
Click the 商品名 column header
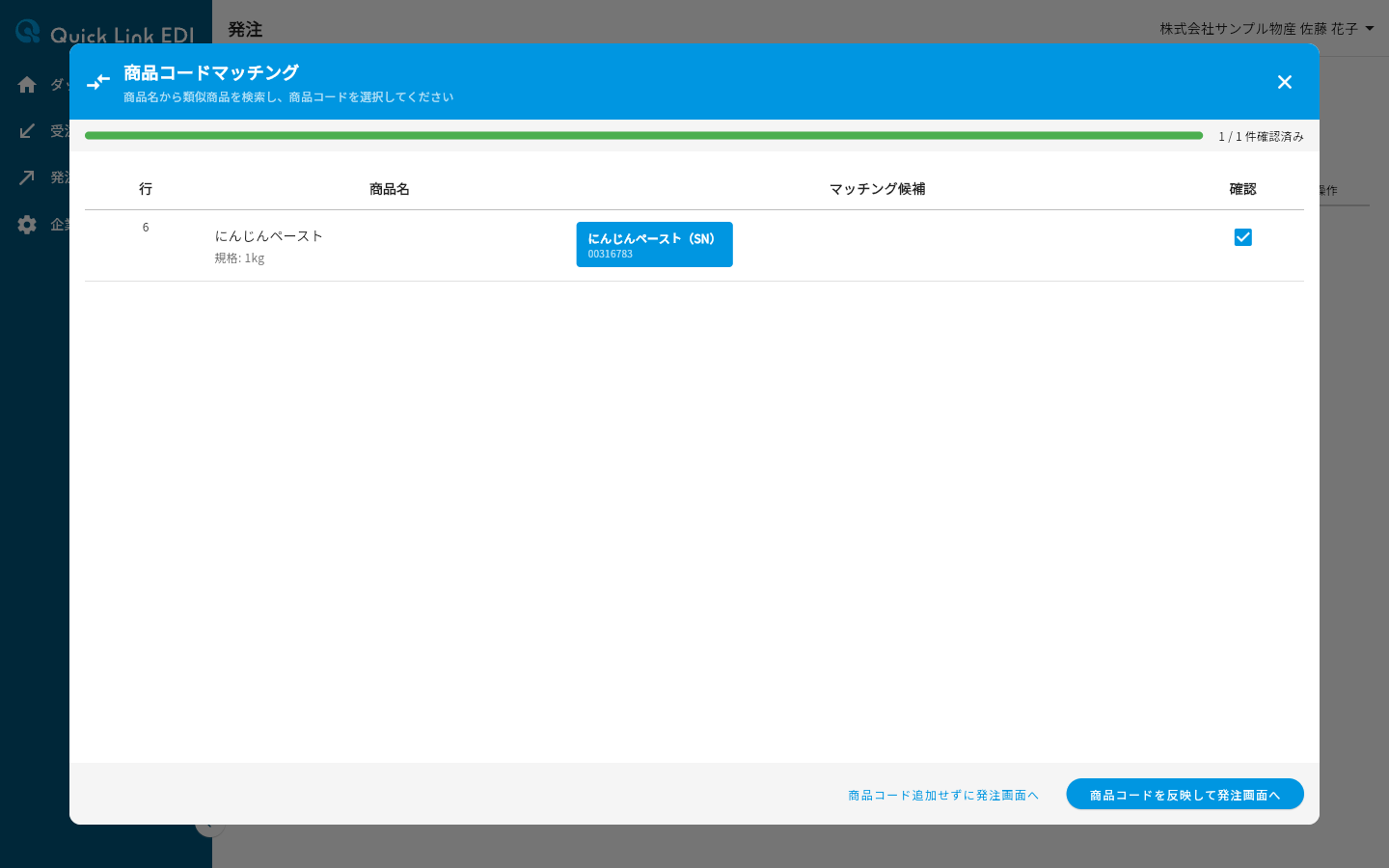tap(390, 189)
